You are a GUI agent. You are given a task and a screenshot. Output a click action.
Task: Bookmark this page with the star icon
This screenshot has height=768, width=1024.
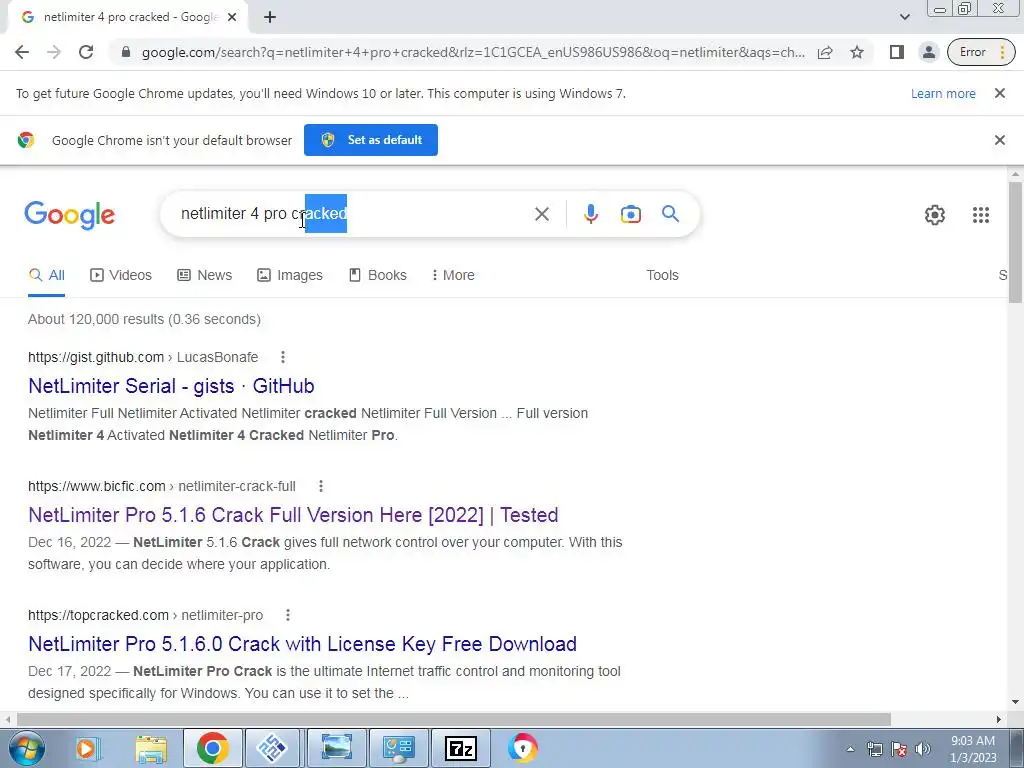[857, 52]
